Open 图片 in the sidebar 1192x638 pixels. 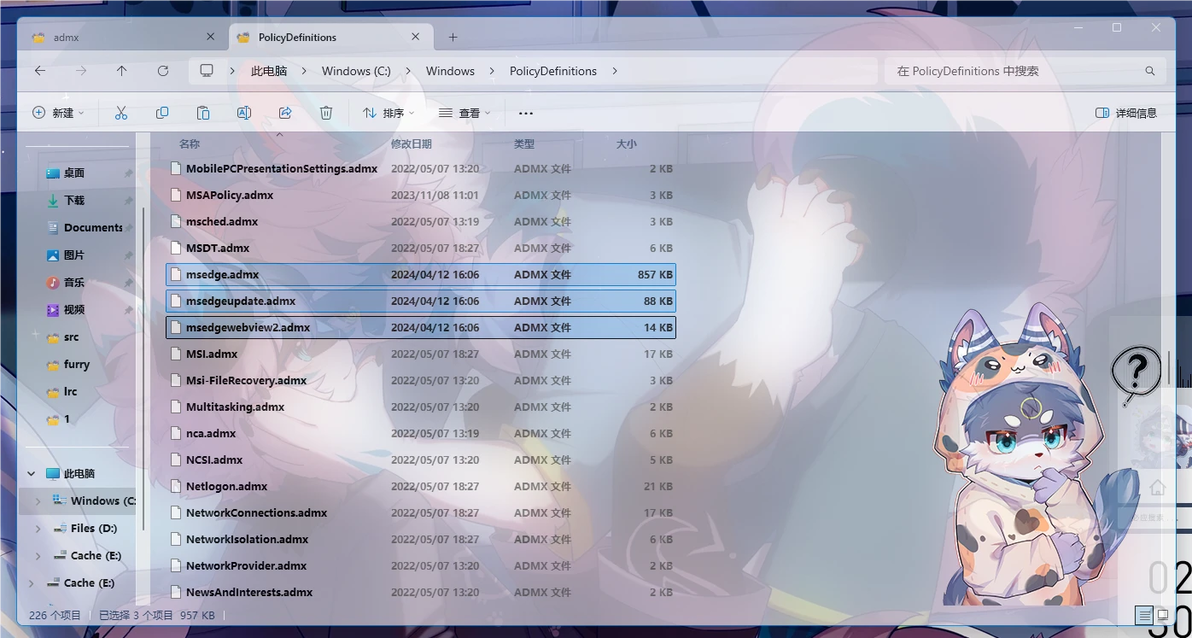click(74, 255)
